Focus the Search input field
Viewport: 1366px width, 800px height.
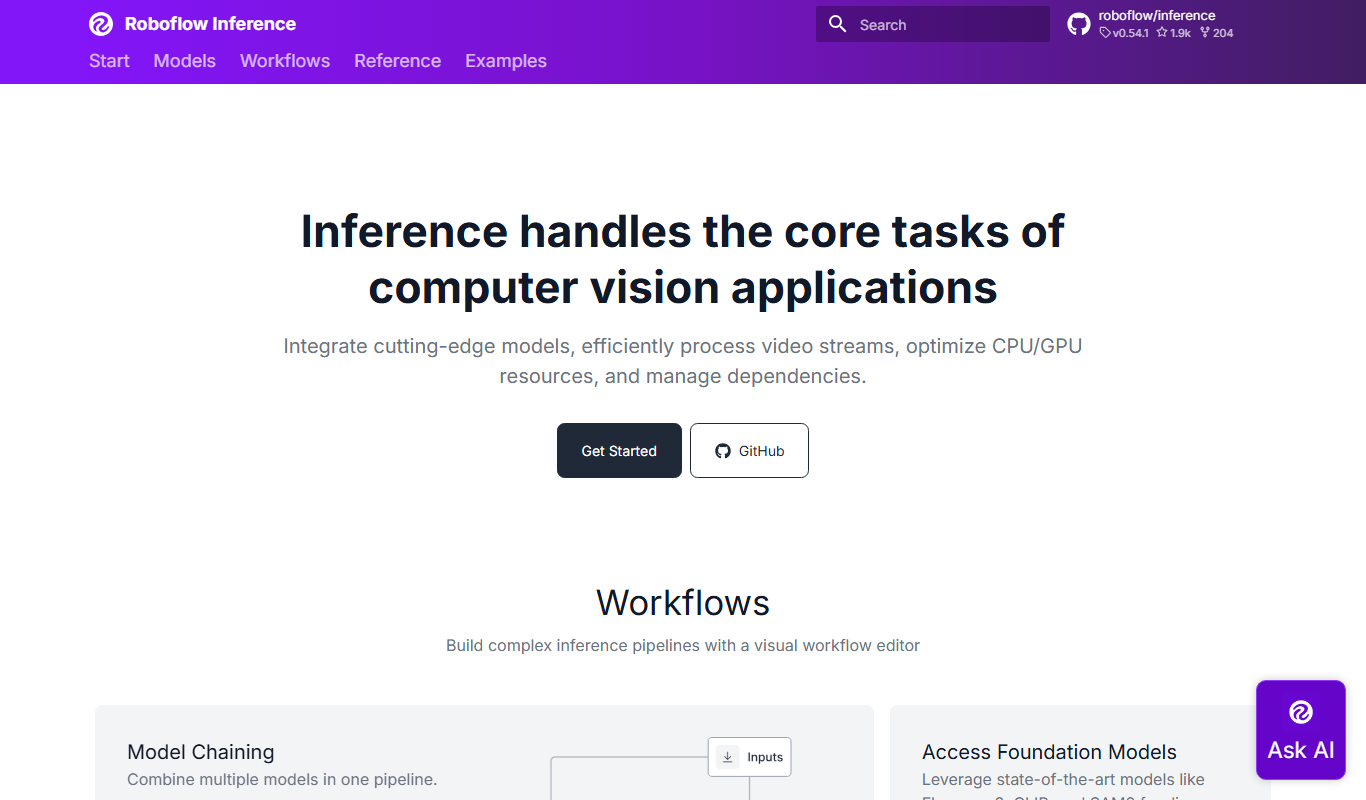pos(933,24)
